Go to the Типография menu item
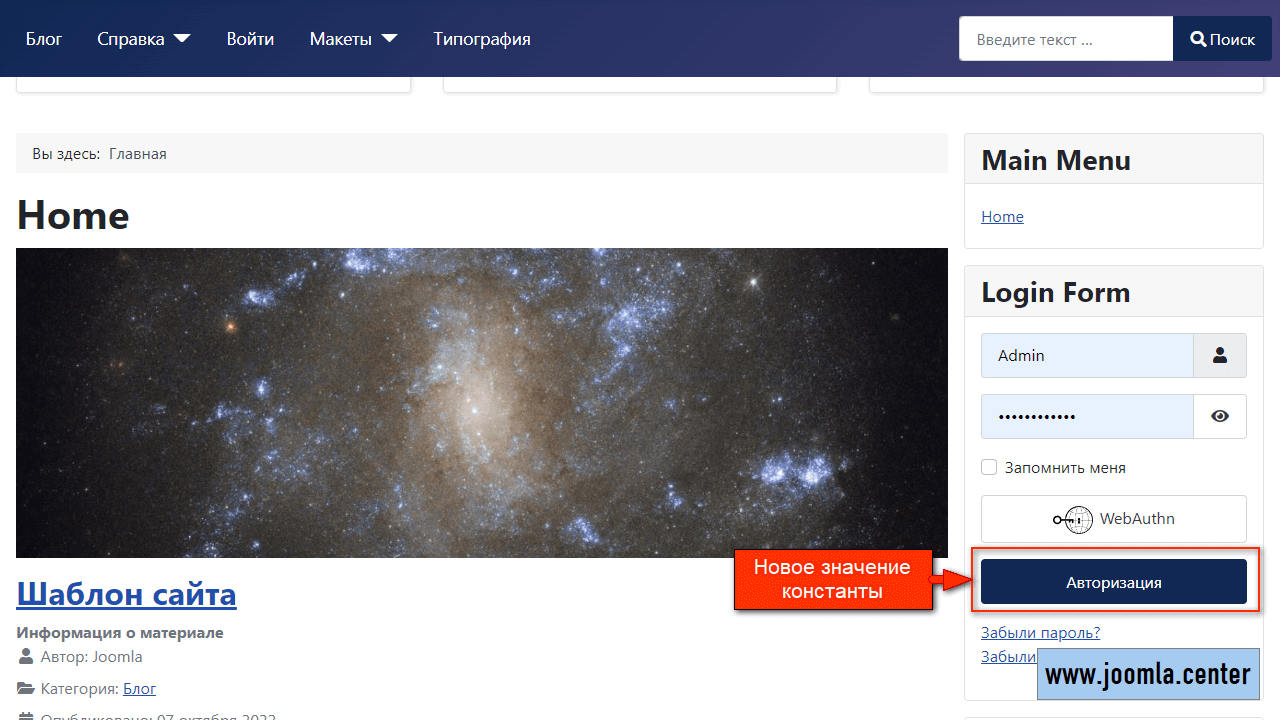The width and height of the screenshot is (1280, 720). (x=482, y=39)
